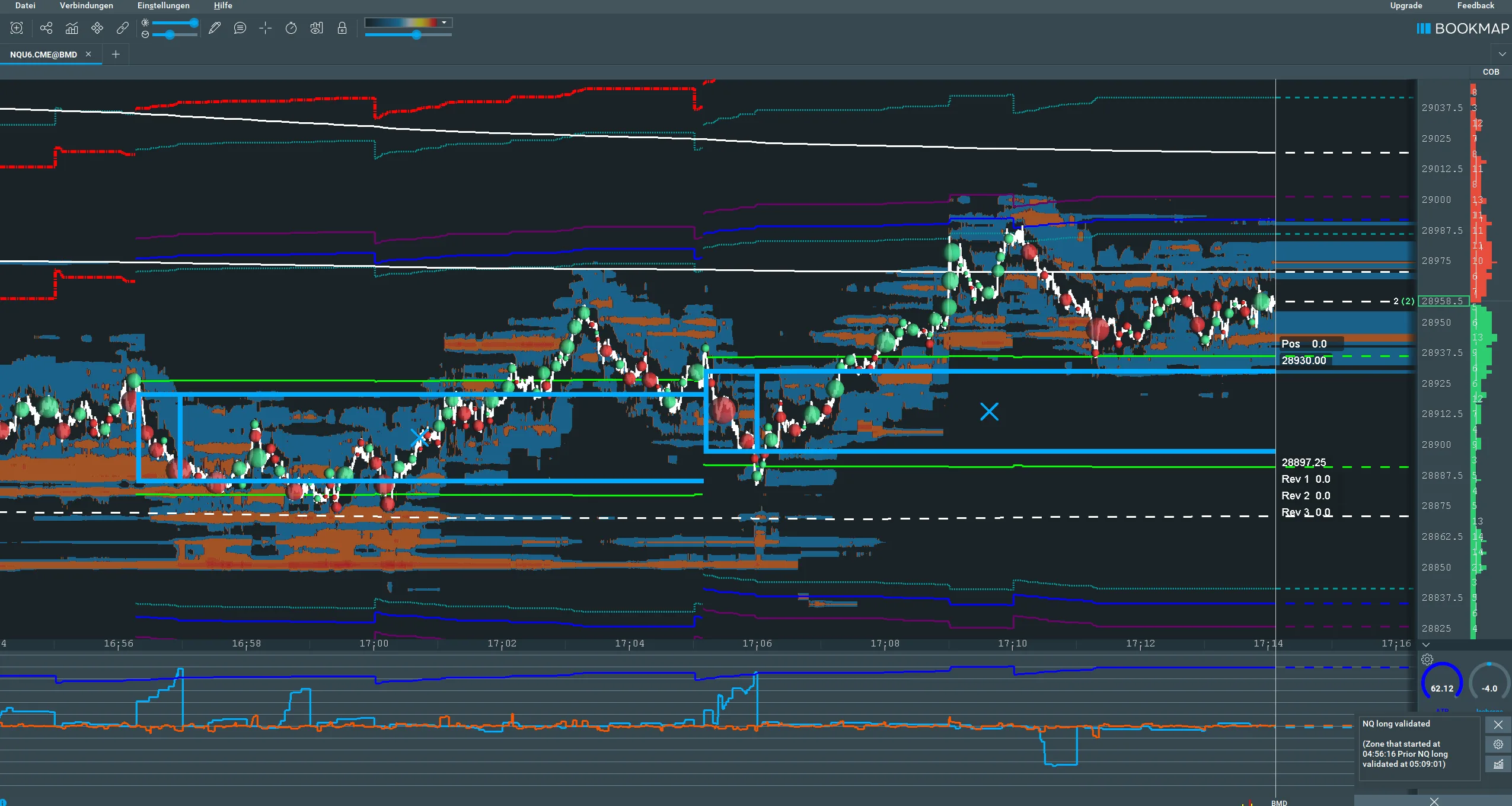Collapse the chevron below the price axis
1512x806 pixels.
point(1426,644)
